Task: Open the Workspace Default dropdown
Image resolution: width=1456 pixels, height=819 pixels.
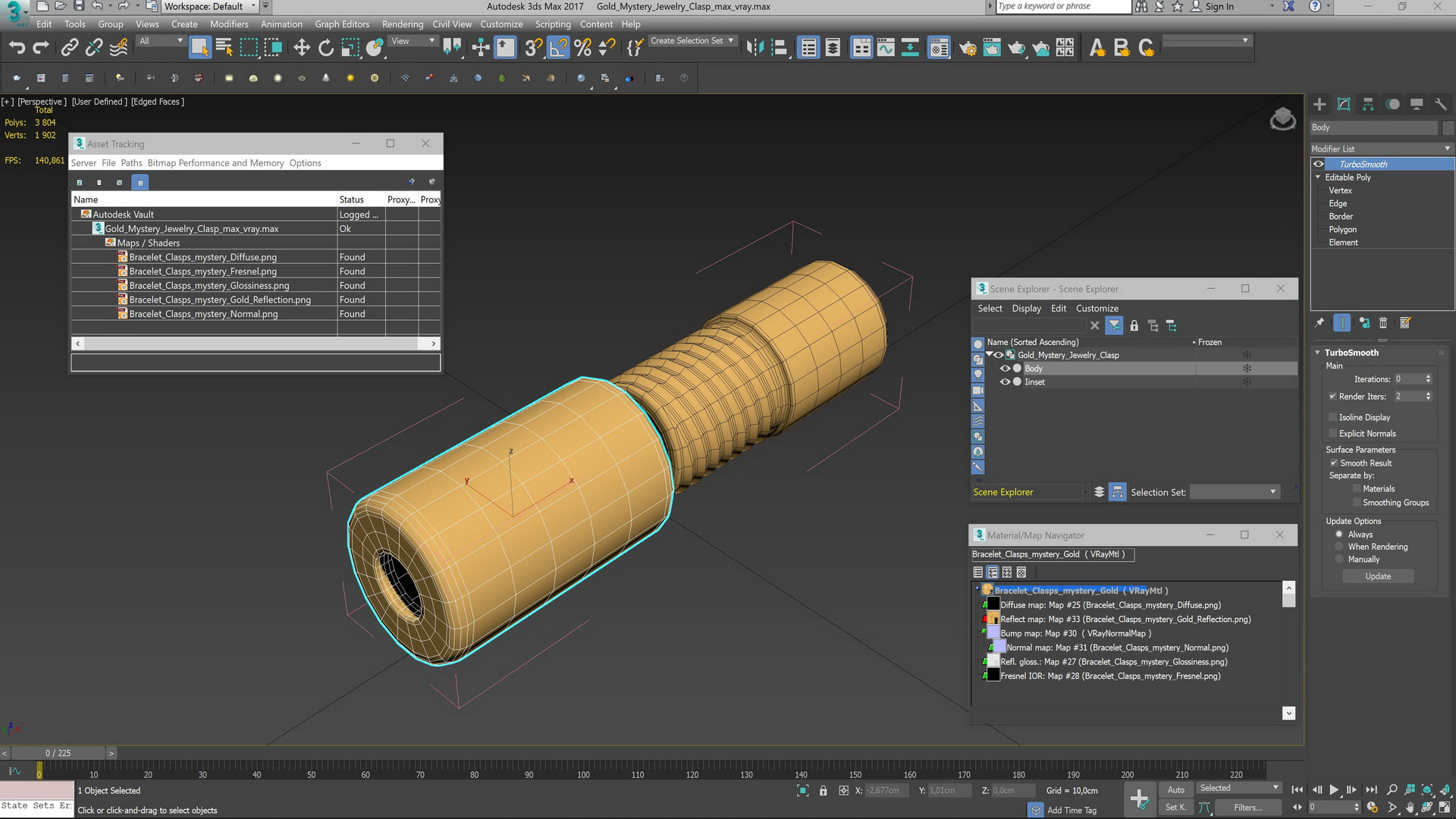Action: pyautogui.click(x=211, y=7)
